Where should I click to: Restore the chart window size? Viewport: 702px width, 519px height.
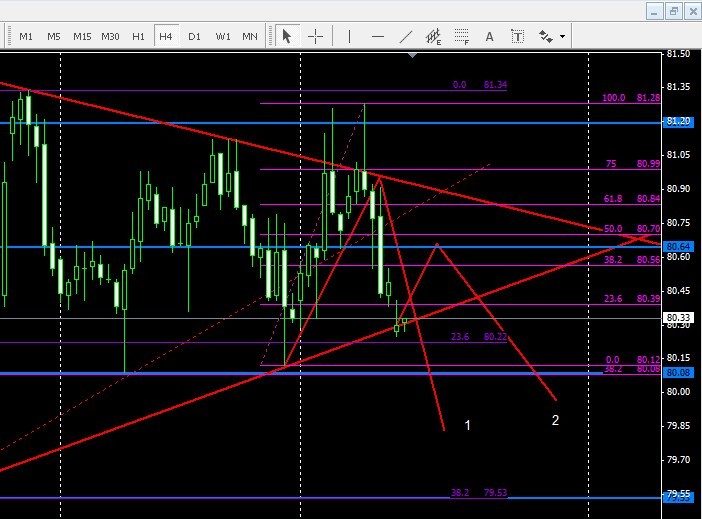[x=674, y=11]
